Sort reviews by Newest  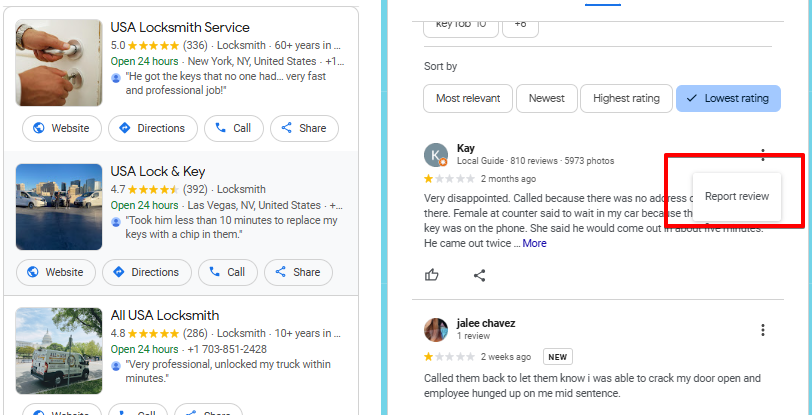coord(546,98)
